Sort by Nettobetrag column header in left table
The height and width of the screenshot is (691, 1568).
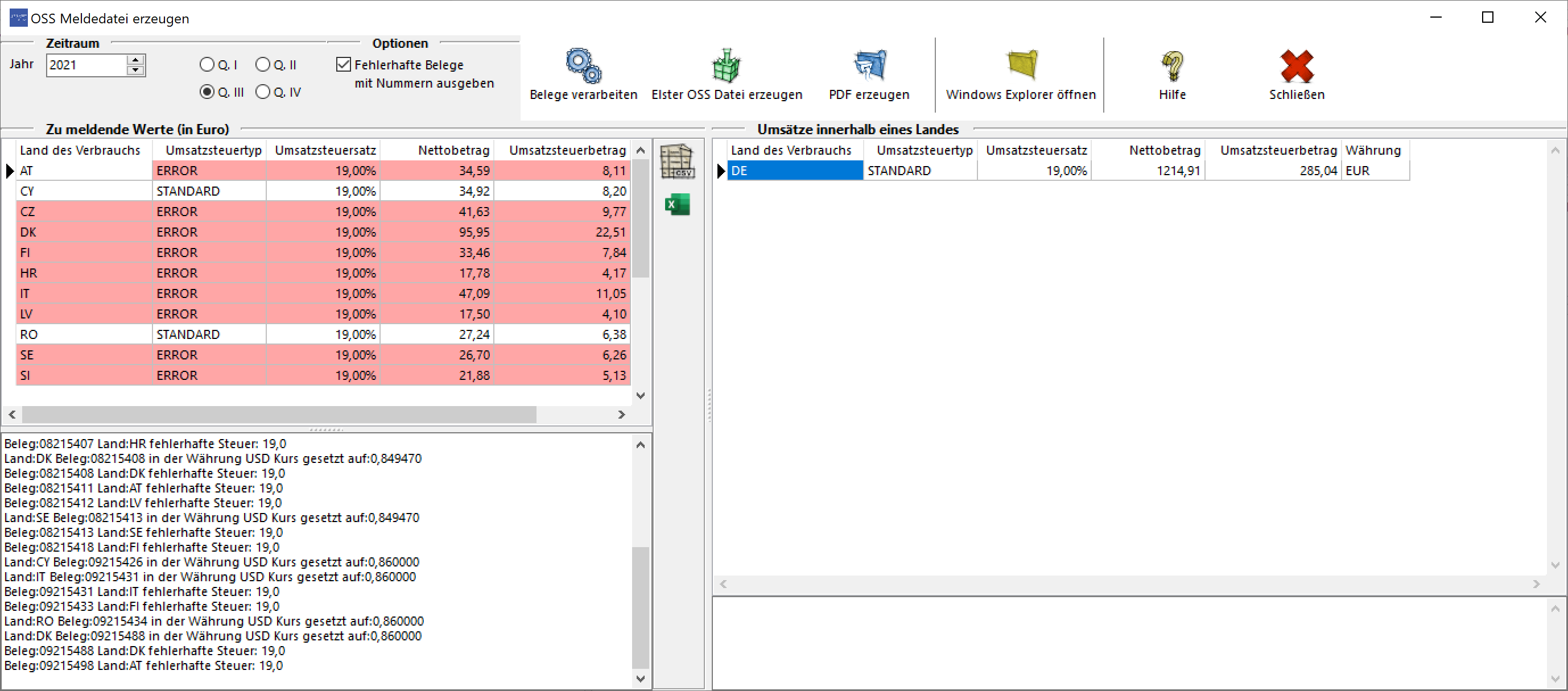(x=453, y=150)
